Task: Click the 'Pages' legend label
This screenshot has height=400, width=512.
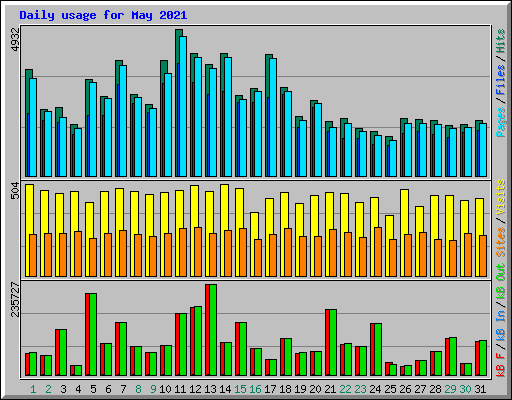Action: (x=501, y=122)
